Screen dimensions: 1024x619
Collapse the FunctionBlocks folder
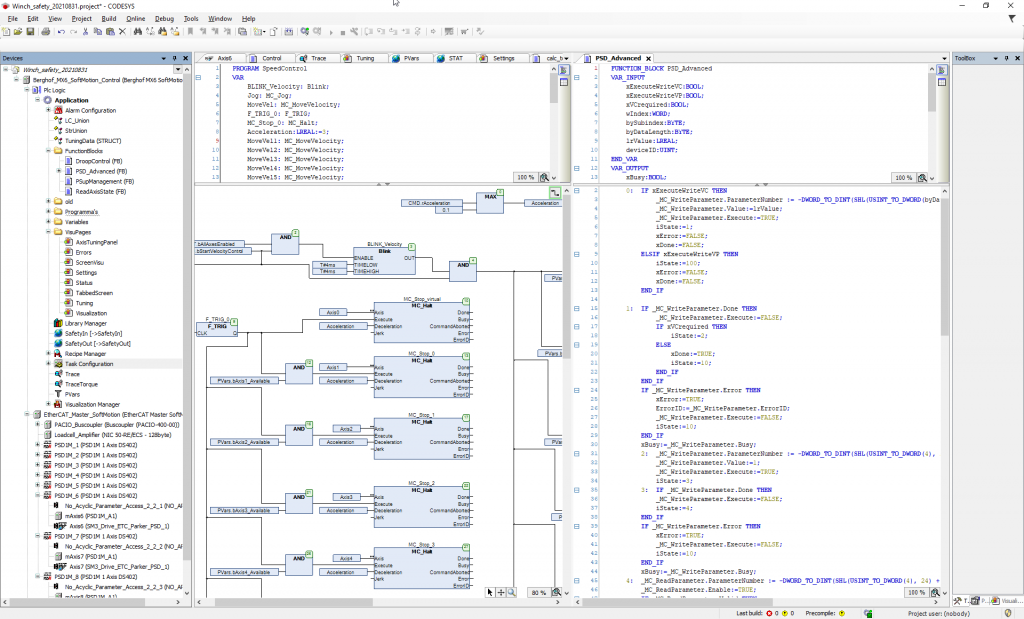[x=48, y=151]
